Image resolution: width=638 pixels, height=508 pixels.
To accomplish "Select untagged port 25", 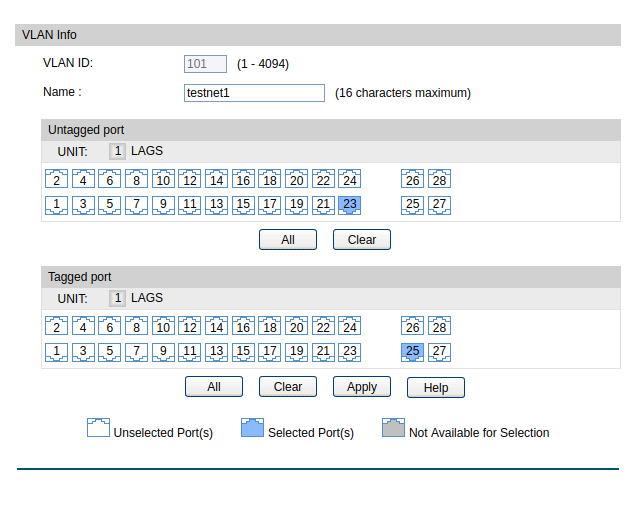I will pyautogui.click(x=413, y=205).
